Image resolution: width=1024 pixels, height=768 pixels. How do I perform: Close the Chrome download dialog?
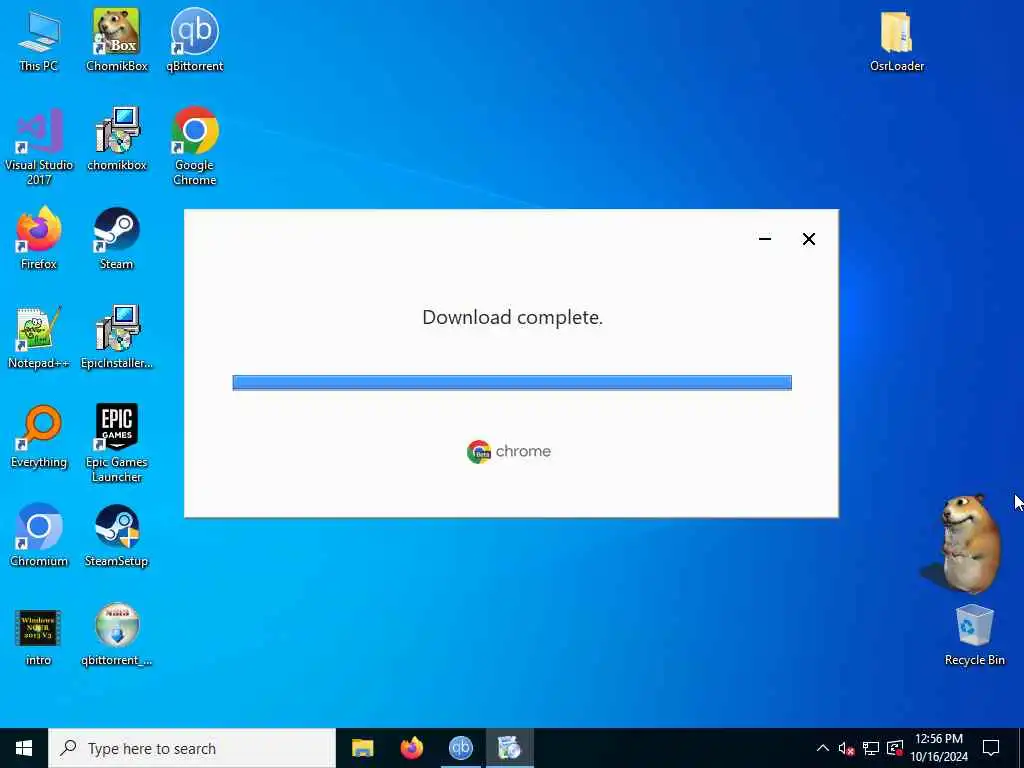pyautogui.click(x=808, y=239)
